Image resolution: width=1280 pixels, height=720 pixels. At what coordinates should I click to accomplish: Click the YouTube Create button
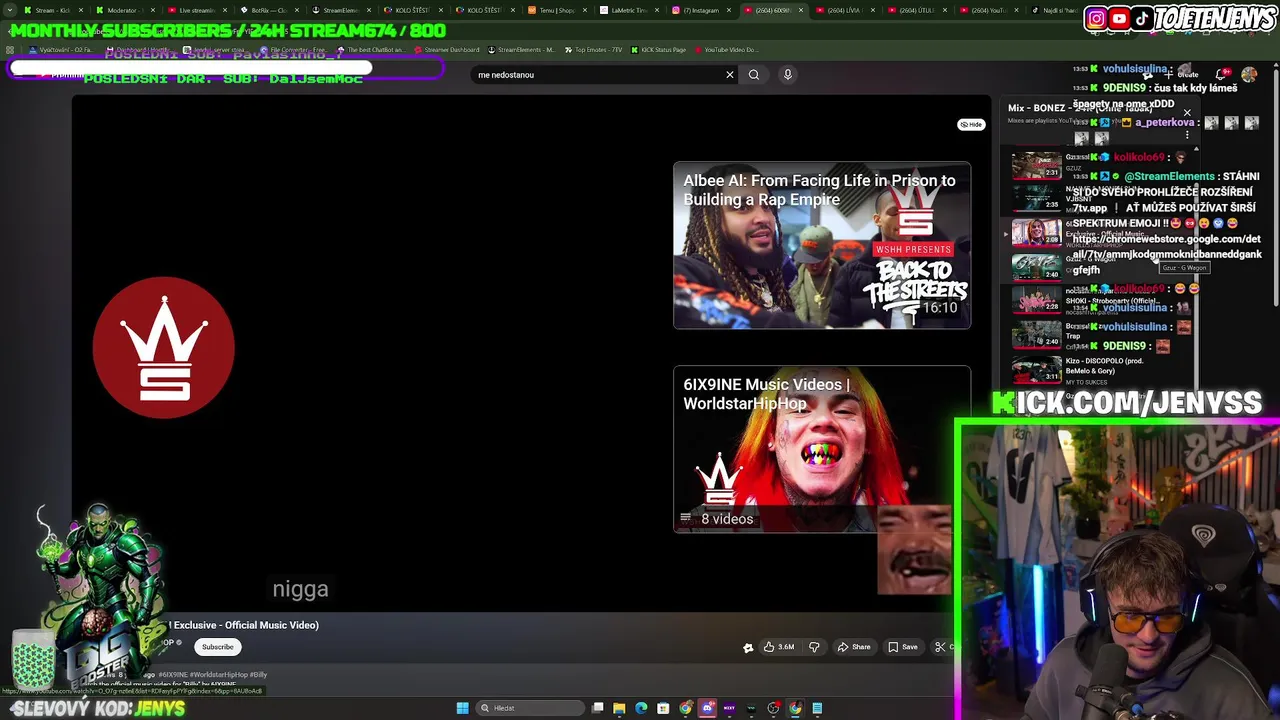coord(1182,74)
